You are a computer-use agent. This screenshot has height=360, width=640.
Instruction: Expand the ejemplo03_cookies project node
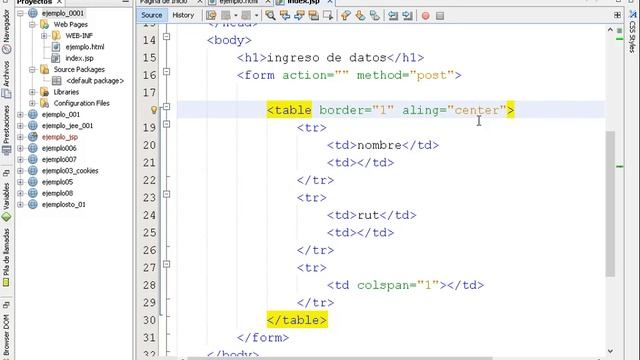(20, 171)
